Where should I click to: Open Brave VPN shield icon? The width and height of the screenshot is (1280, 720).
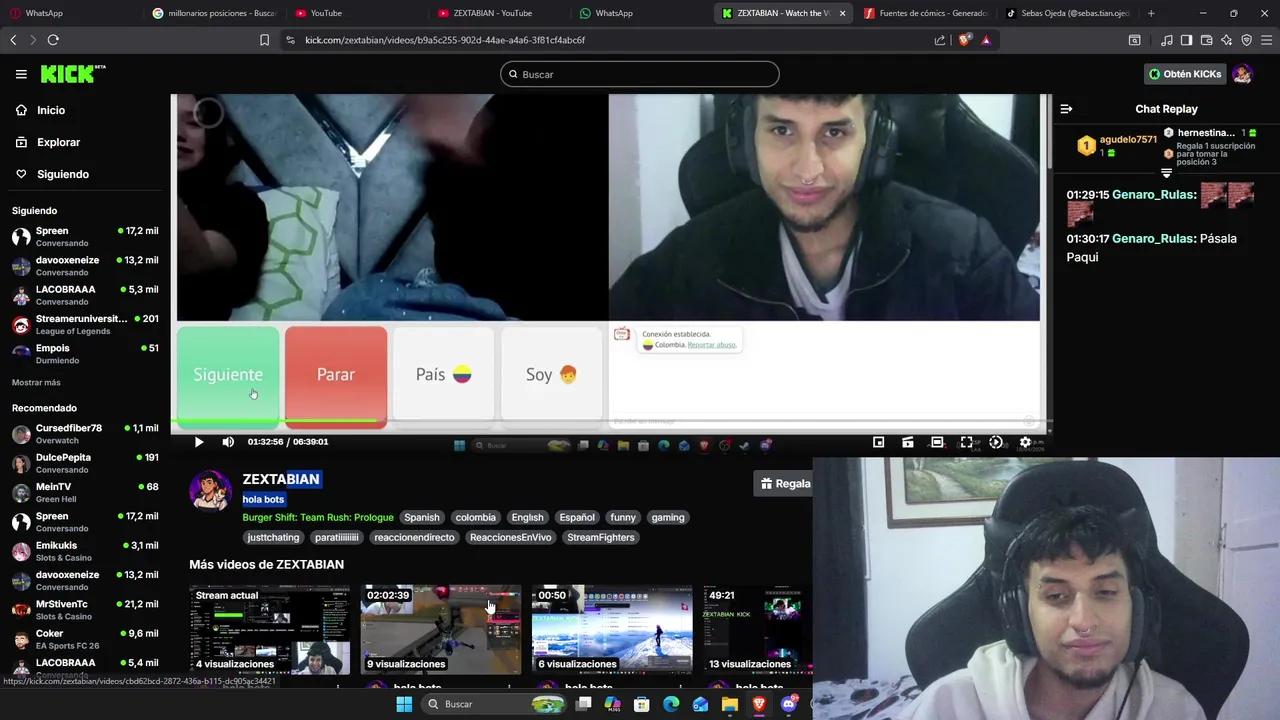tap(1246, 40)
